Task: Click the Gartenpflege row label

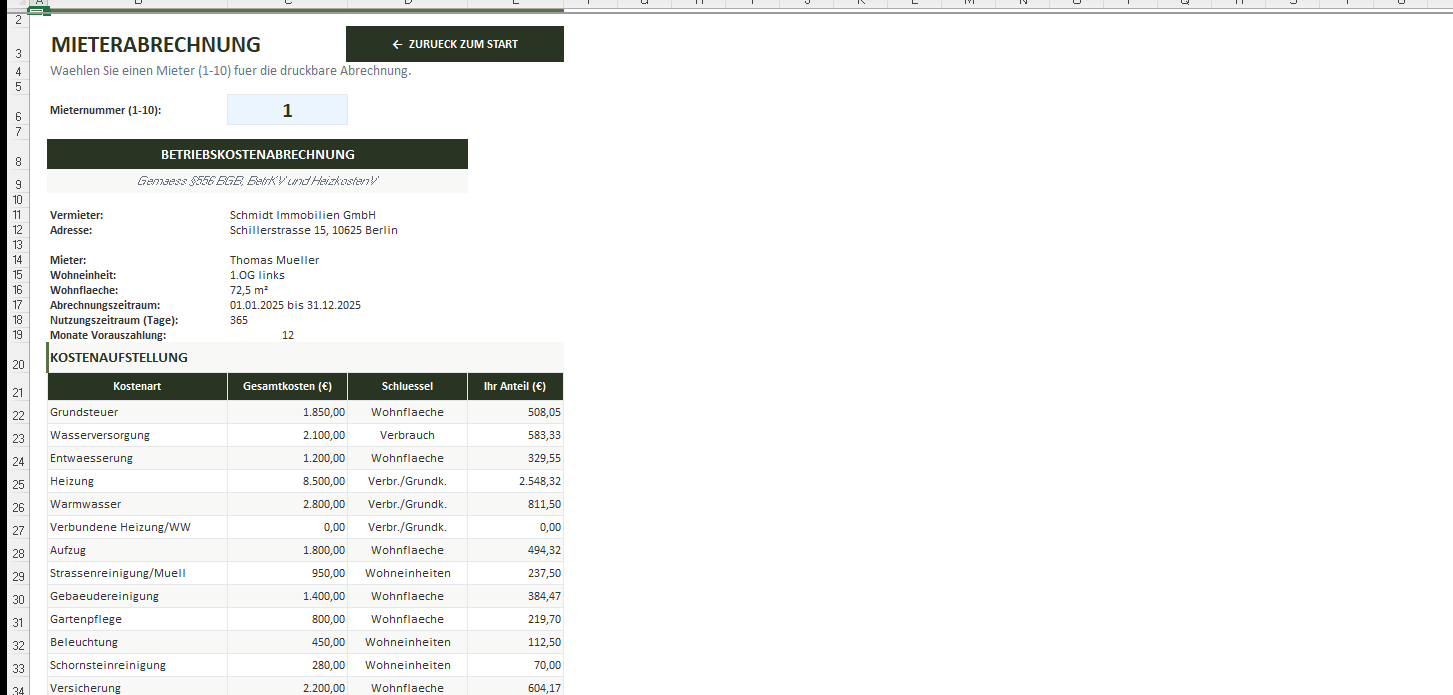Action: pyautogui.click(x=83, y=618)
